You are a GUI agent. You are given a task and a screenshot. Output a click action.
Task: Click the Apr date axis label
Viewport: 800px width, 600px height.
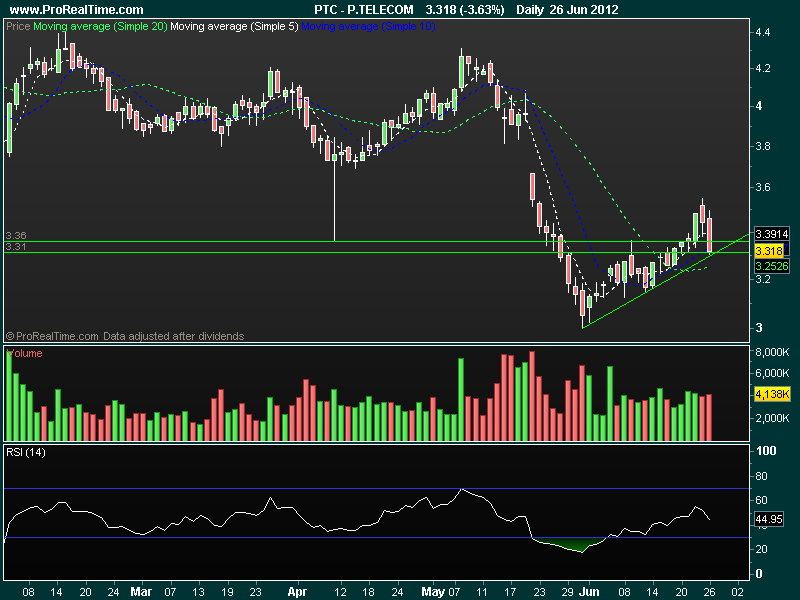pos(297,592)
